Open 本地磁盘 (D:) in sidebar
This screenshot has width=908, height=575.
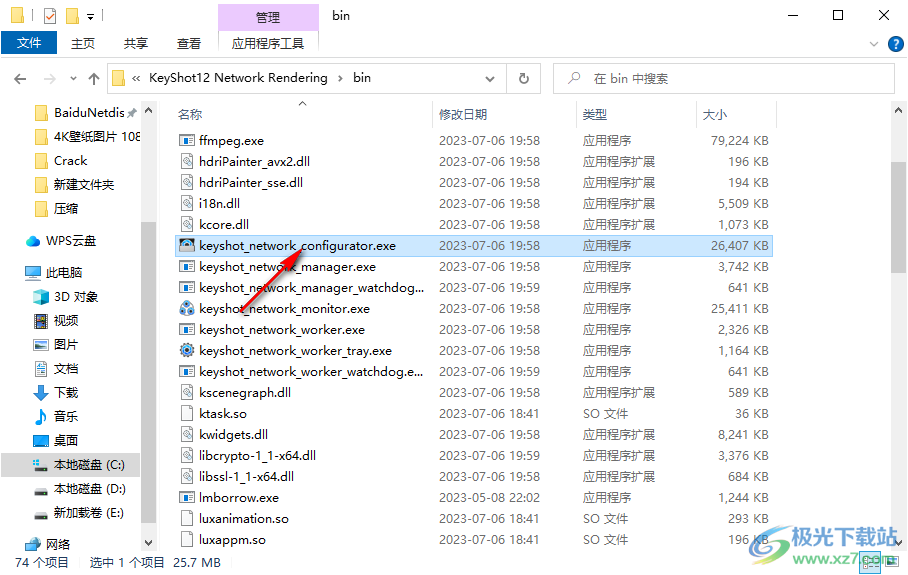pyautogui.click(x=79, y=489)
